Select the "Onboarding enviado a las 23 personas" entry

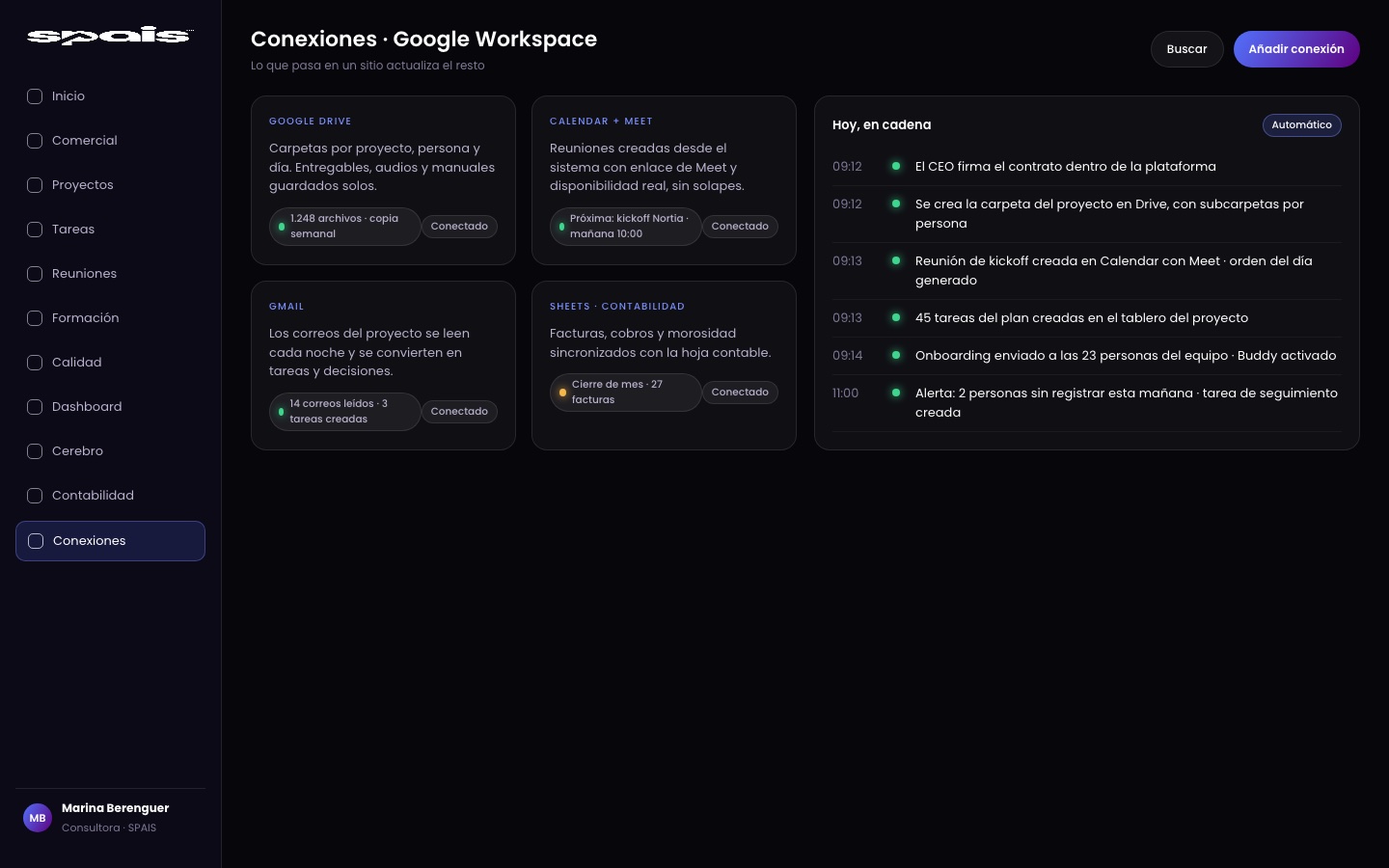click(1087, 356)
